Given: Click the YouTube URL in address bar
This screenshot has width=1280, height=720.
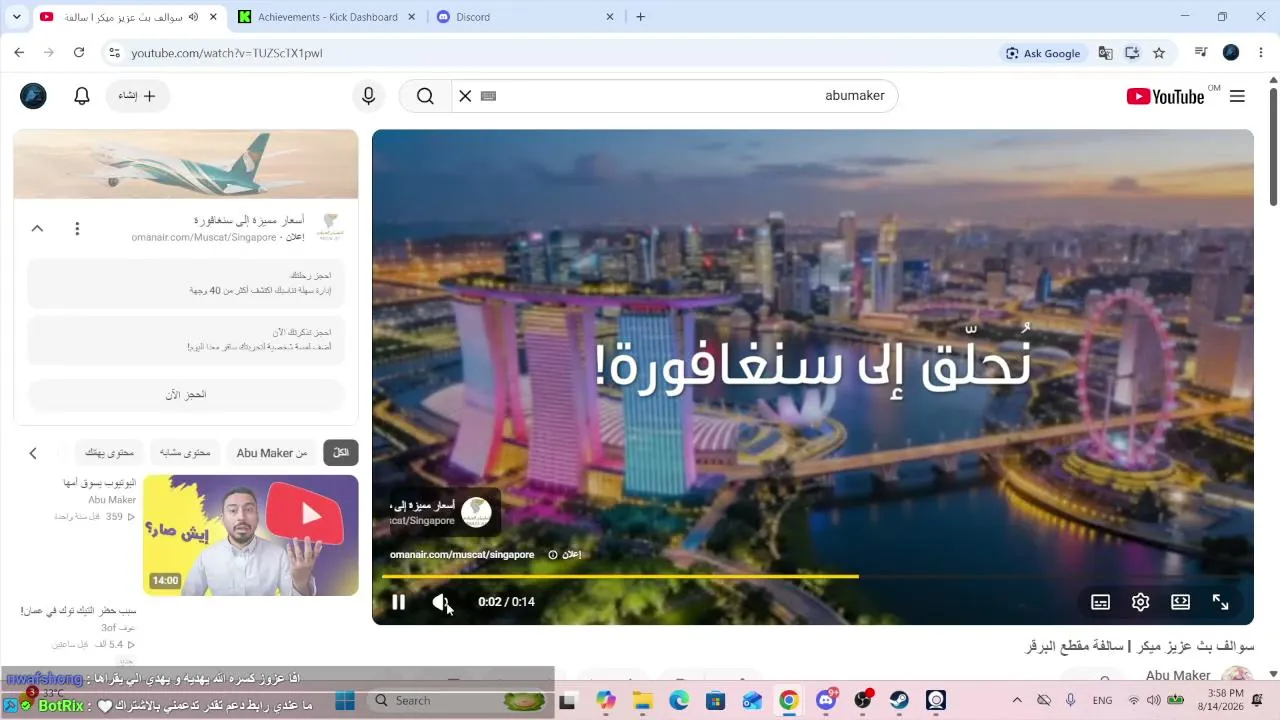Looking at the screenshot, I should [227, 53].
